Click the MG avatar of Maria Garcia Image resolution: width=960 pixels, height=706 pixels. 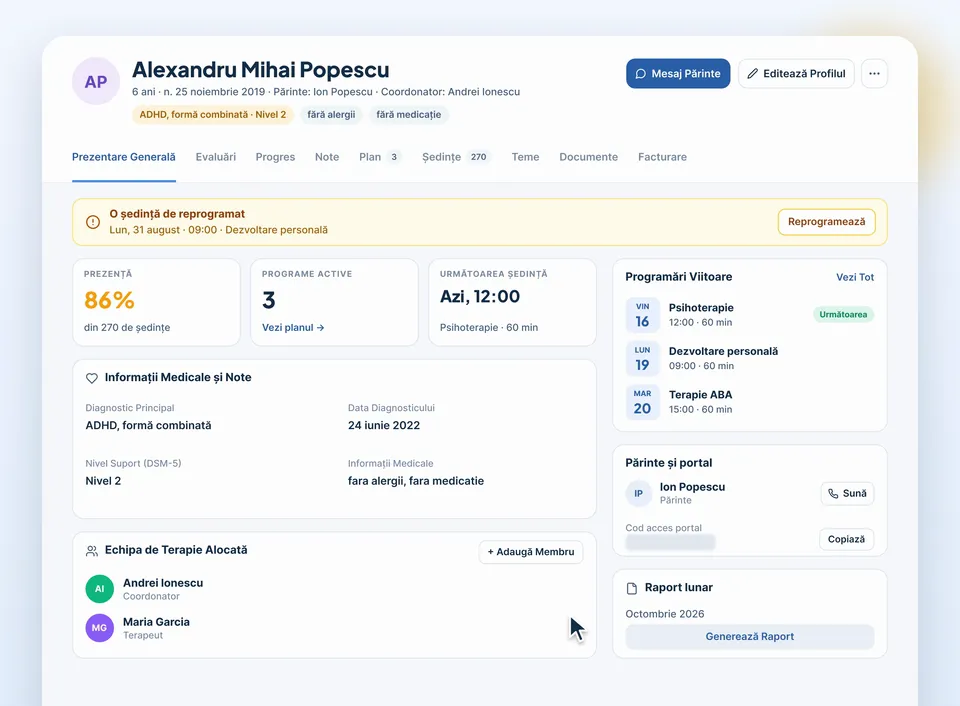100,628
